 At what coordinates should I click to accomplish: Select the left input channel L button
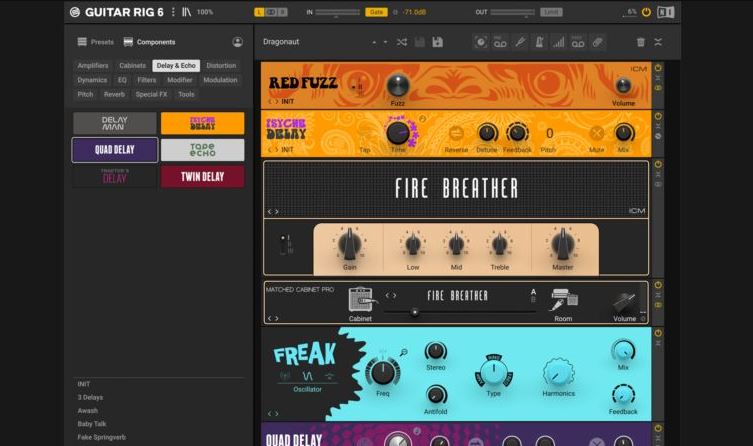click(259, 12)
